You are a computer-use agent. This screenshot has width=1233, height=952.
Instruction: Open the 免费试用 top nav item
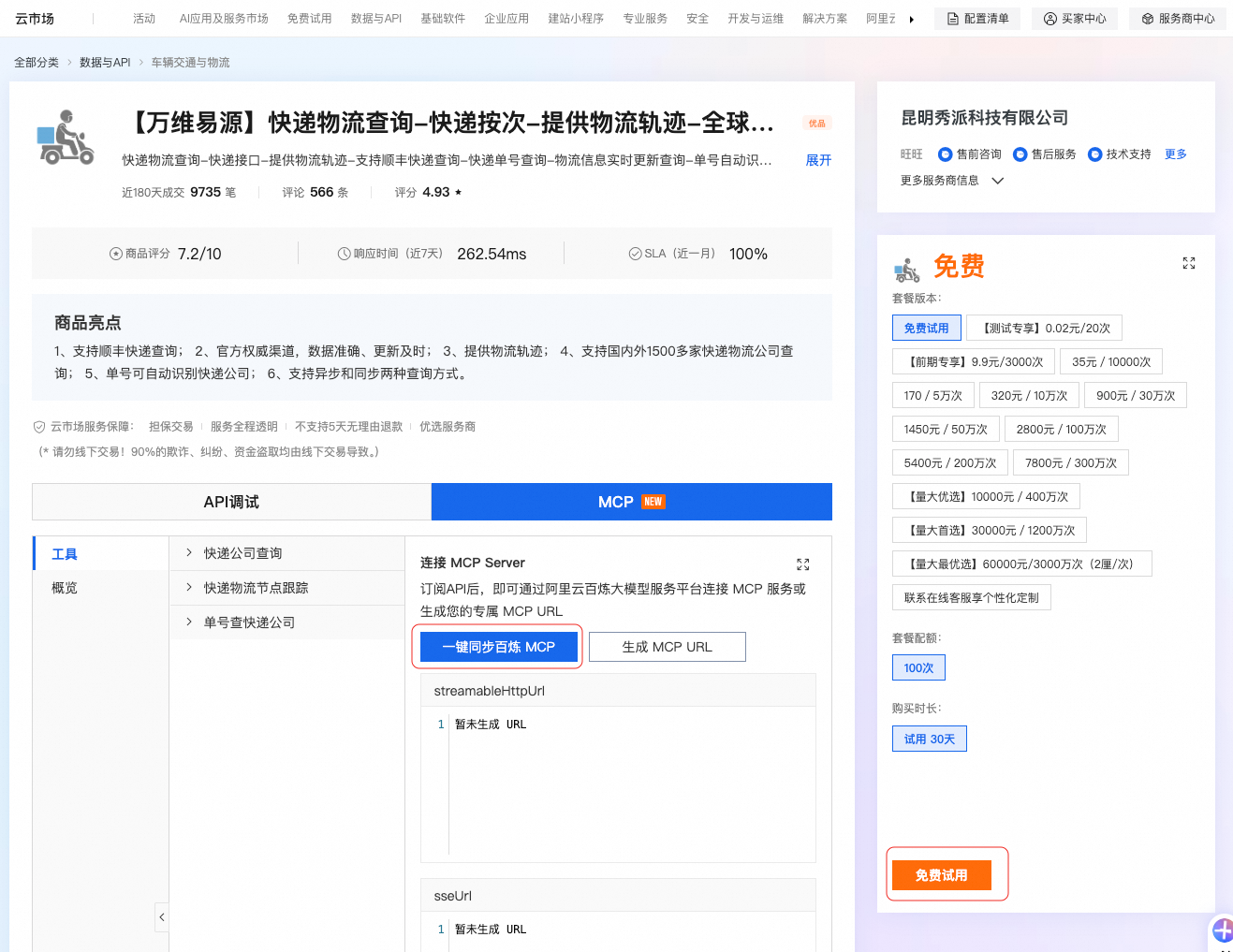click(309, 19)
